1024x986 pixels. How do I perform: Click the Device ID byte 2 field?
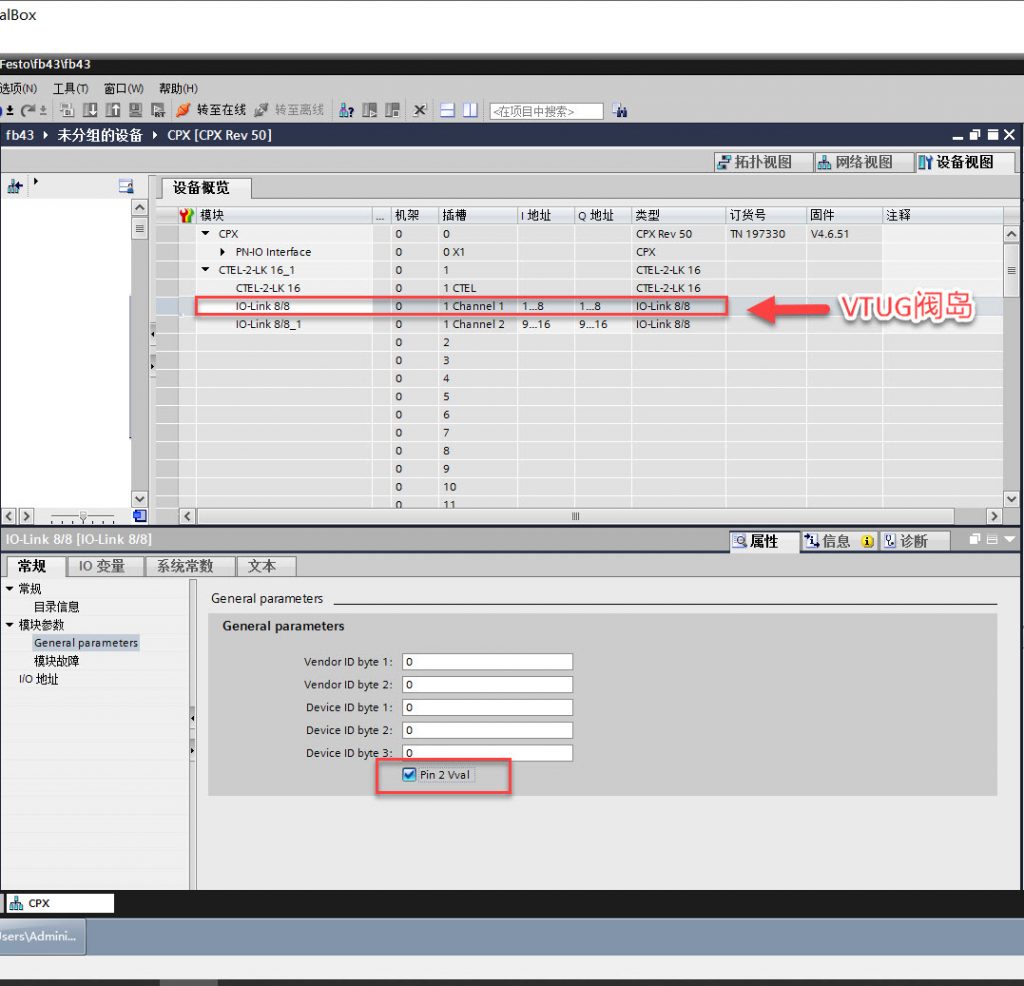487,730
